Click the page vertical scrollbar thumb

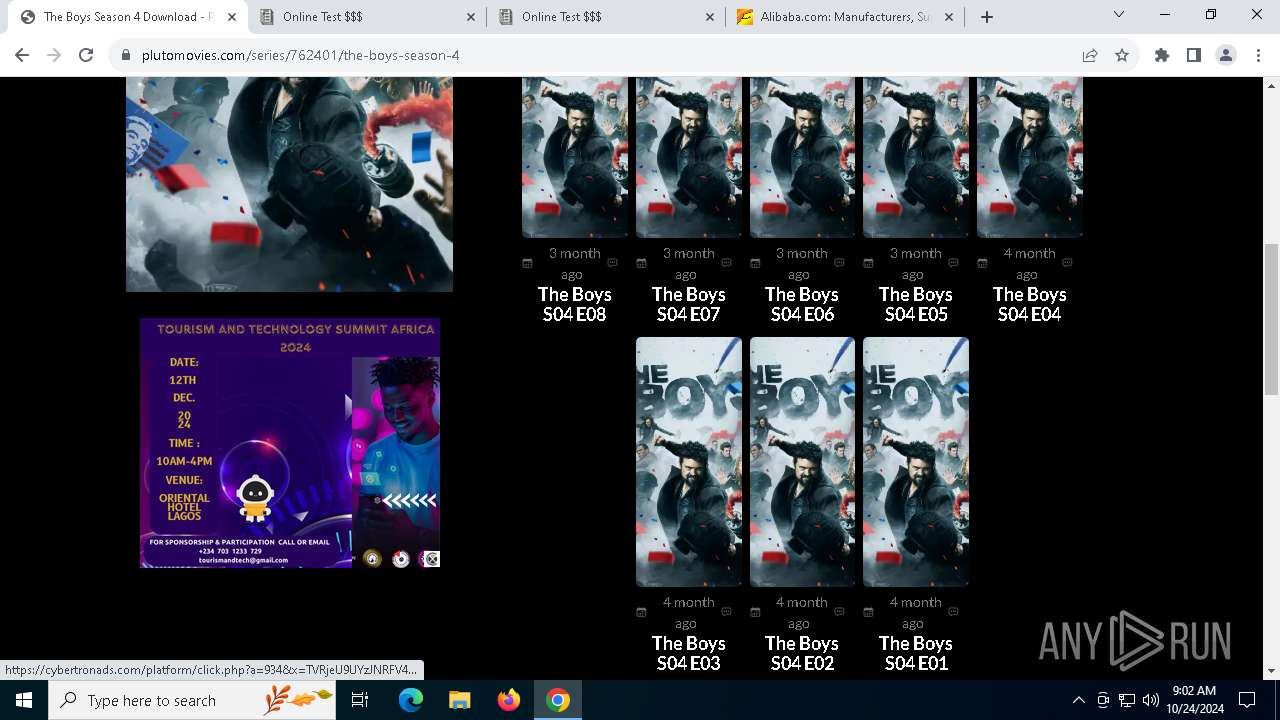(1271, 320)
